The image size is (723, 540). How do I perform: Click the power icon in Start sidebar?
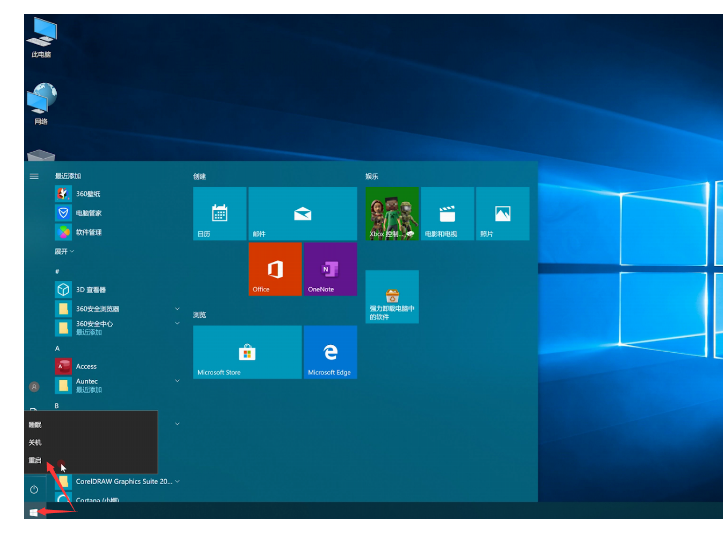[34, 489]
